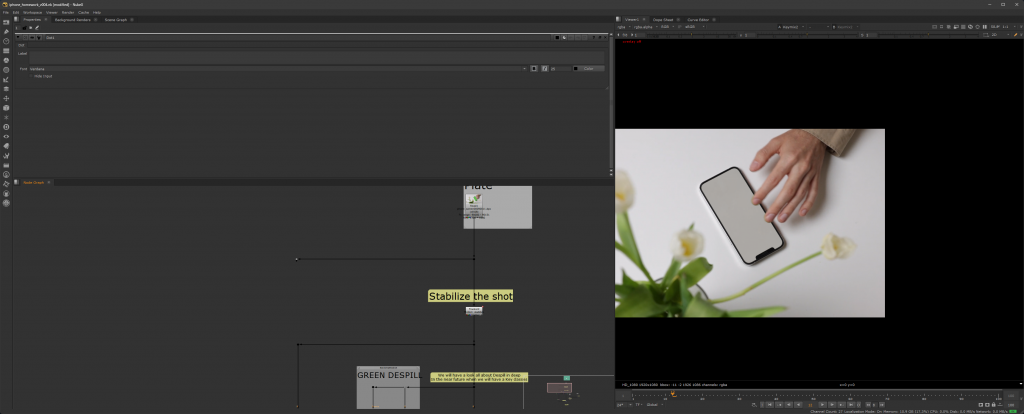
Task: Toggle the font italic button
Action: [x=545, y=69]
